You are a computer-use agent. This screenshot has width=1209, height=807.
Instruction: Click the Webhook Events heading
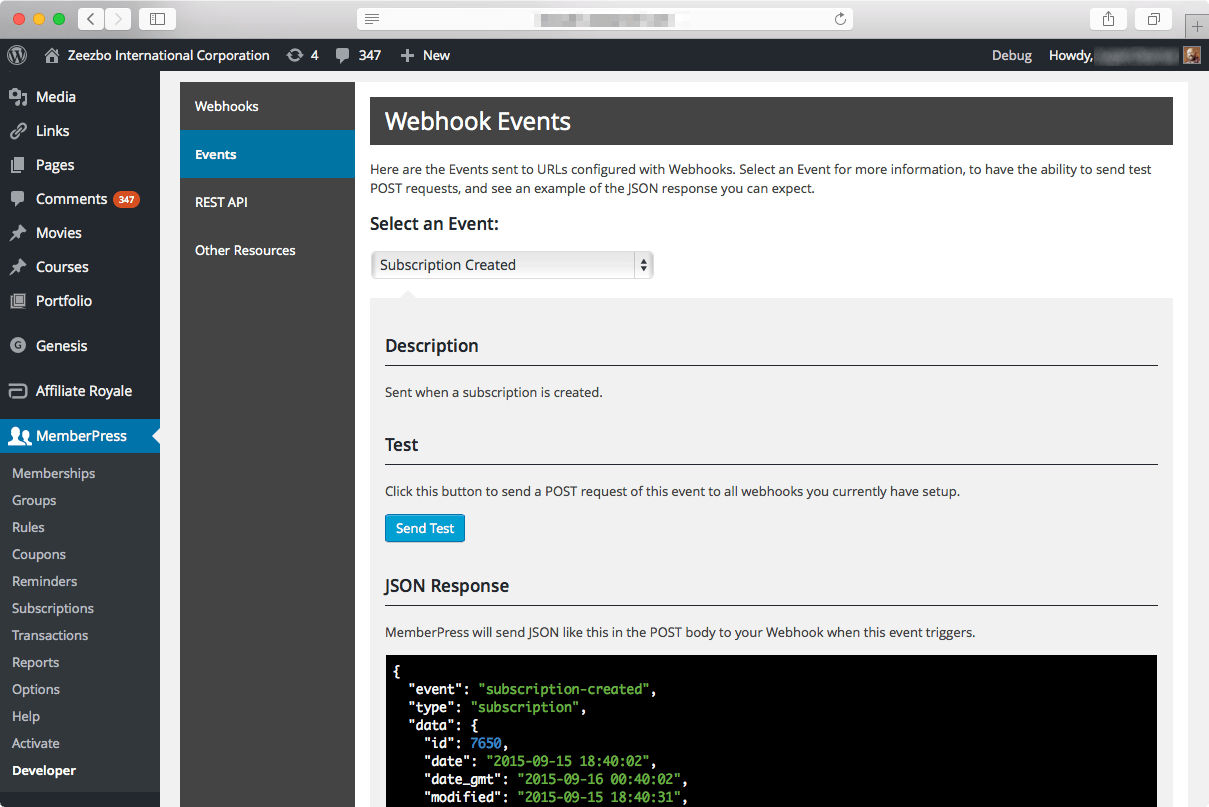point(478,121)
